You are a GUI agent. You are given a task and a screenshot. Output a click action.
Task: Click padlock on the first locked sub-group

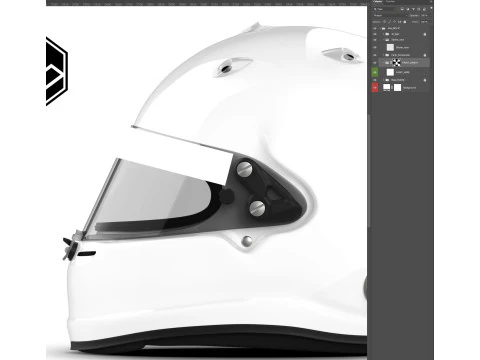(x=425, y=34)
